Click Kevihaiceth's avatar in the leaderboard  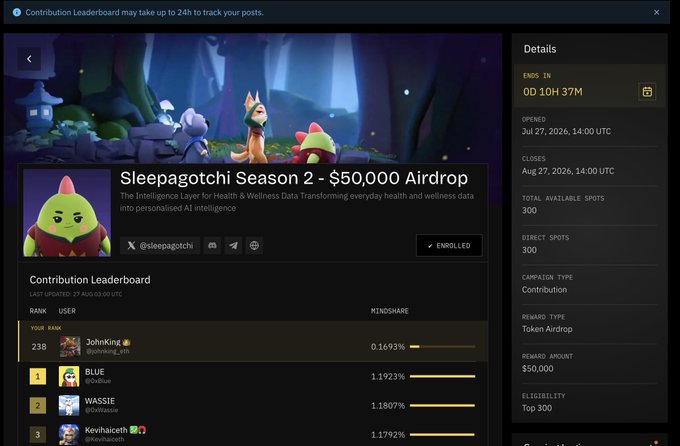[x=69, y=434]
